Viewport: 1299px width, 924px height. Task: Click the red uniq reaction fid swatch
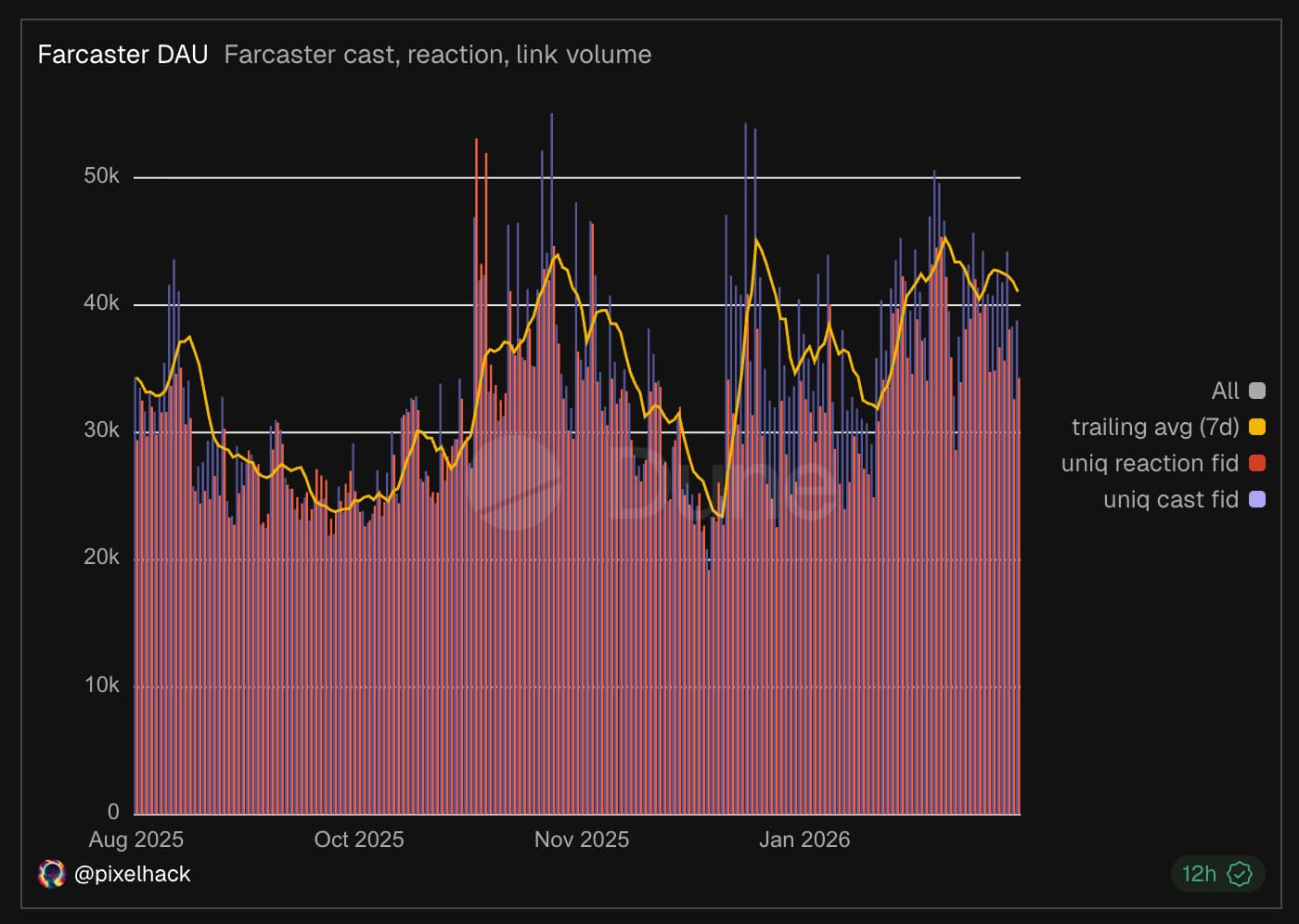[x=1257, y=463]
